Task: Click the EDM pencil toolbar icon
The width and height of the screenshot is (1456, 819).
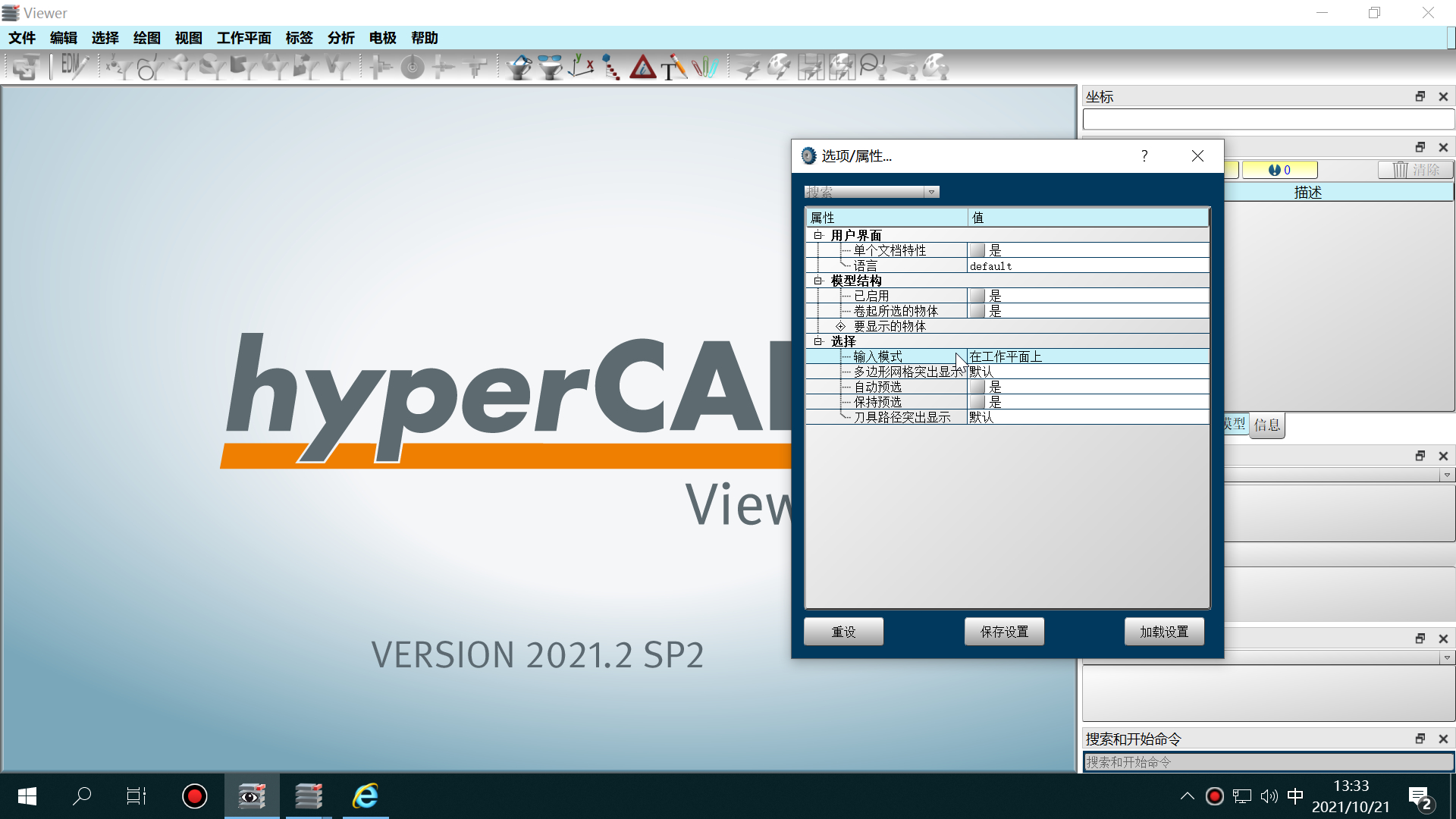Action: pyautogui.click(x=74, y=67)
